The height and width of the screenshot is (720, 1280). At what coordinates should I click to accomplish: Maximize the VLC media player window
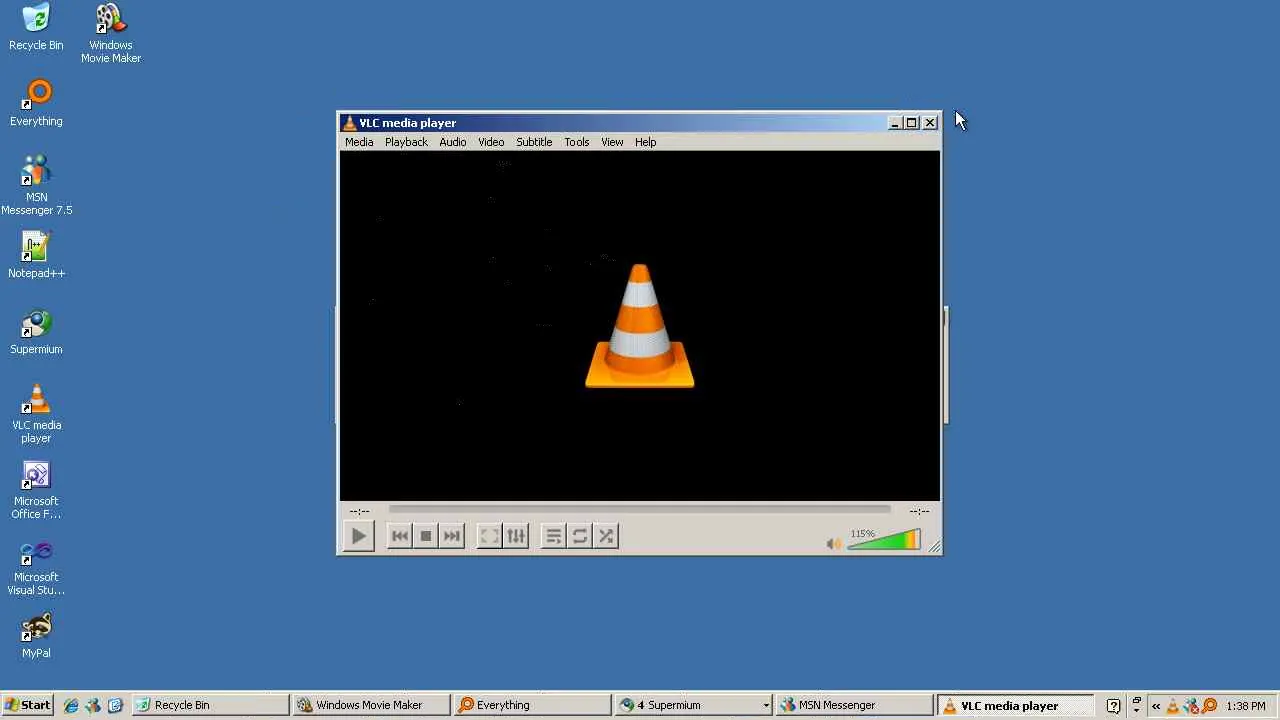(912, 123)
